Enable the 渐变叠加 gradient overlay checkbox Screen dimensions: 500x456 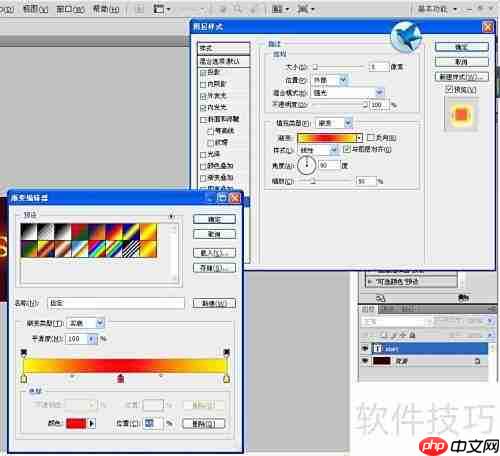(x=203, y=178)
